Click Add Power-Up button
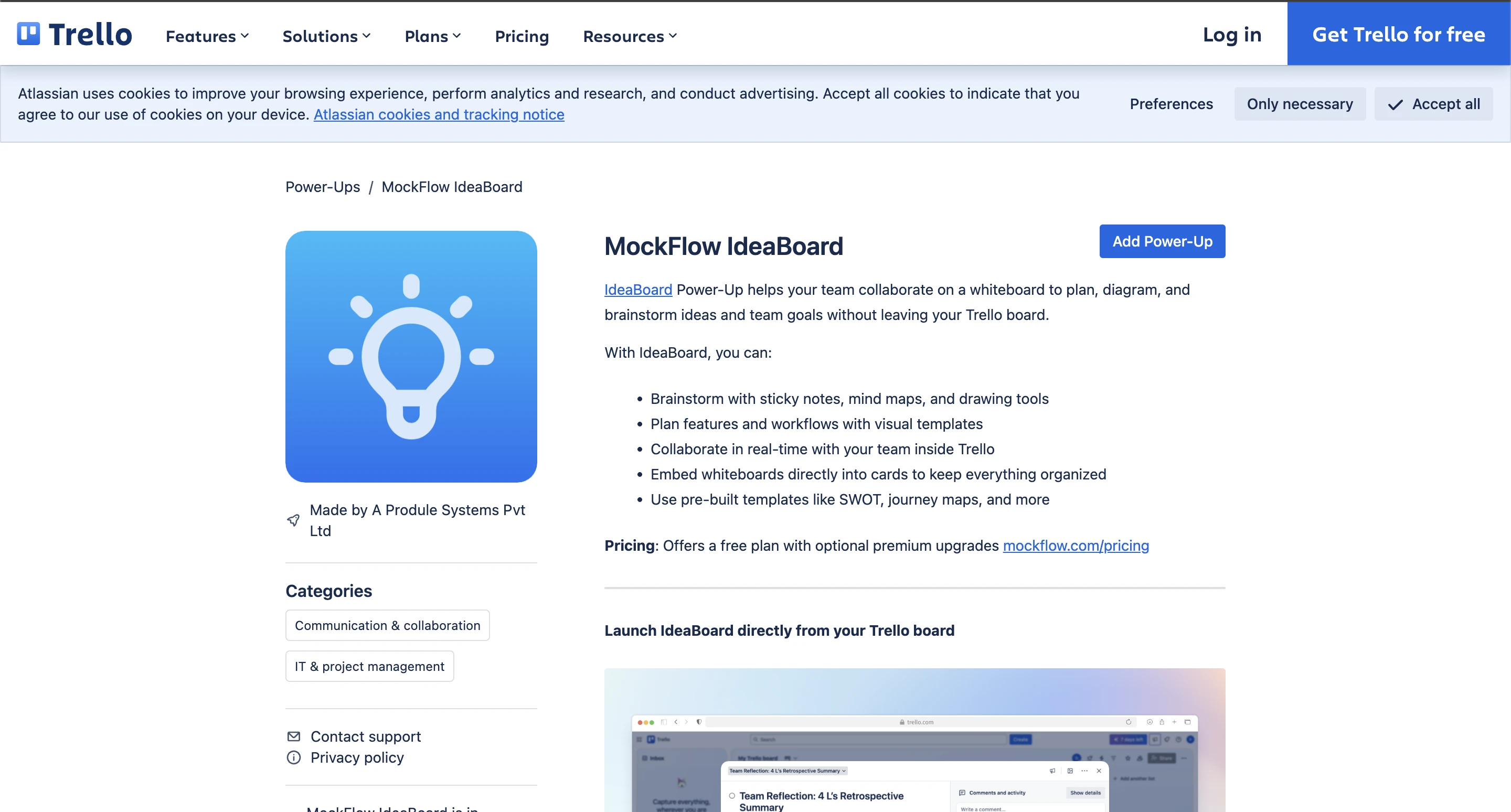This screenshot has width=1511, height=812. pyautogui.click(x=1162, y=241)
